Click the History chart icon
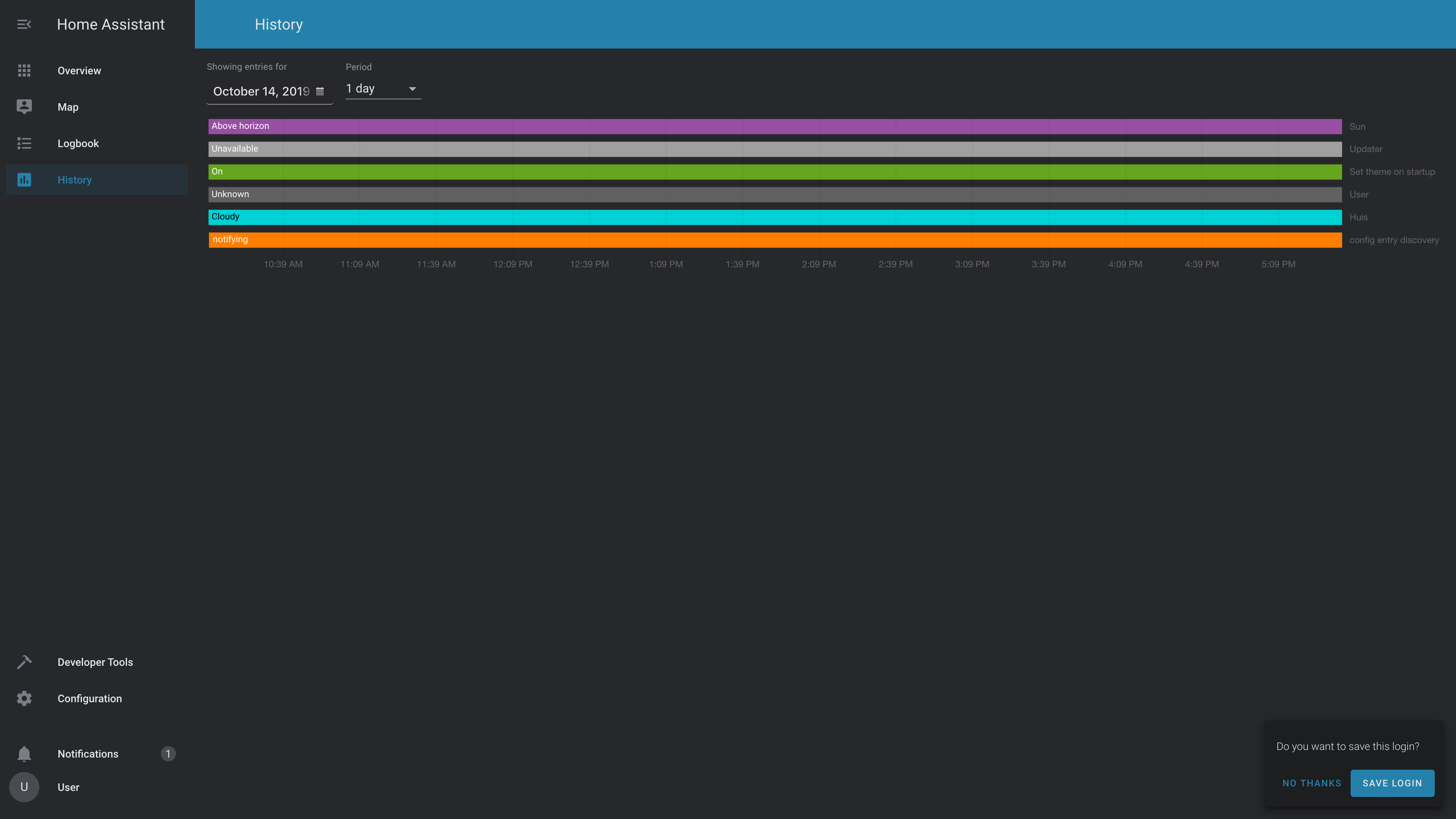Screen dimensions: 1456x819 pyautogui.click(x=24, y=180)
